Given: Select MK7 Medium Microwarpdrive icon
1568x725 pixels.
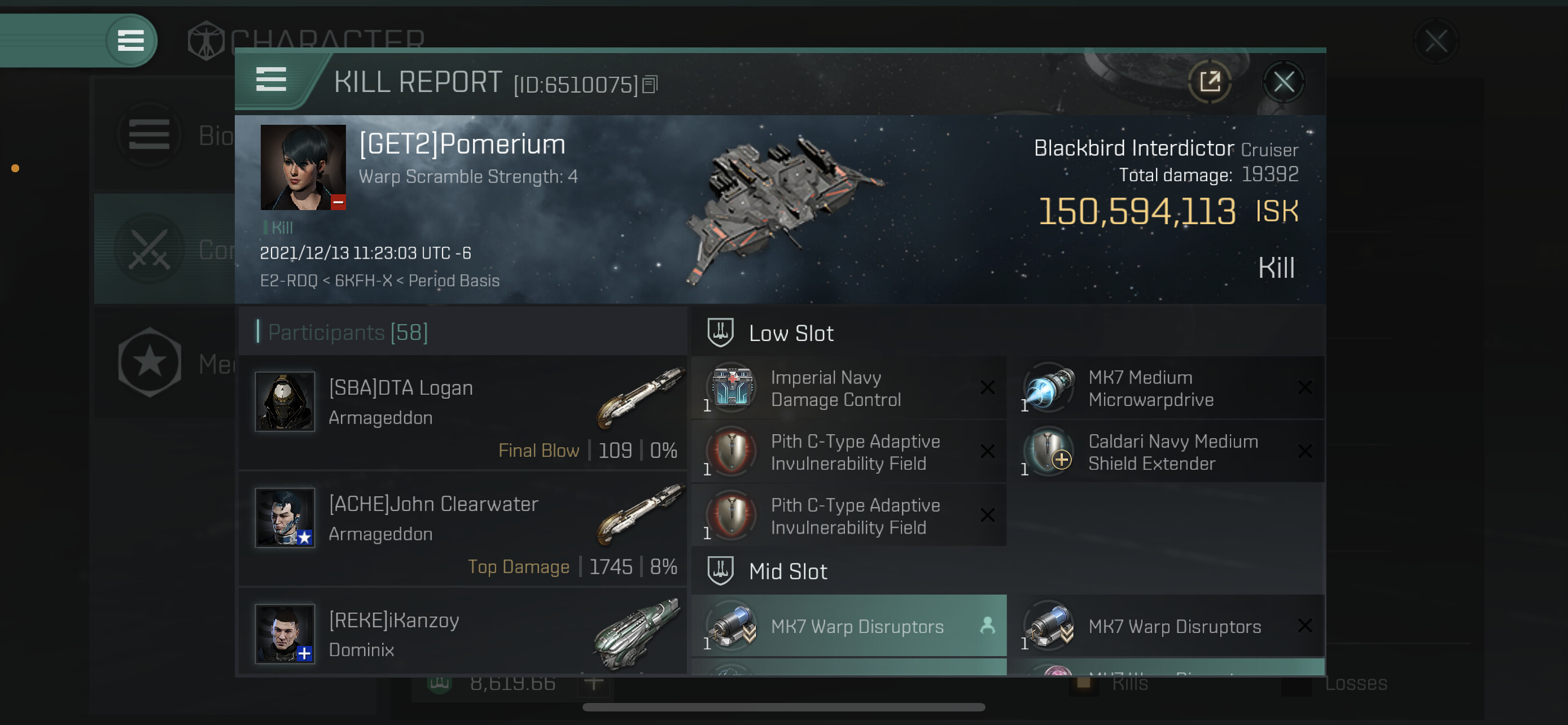Looking at the screenshot, I should tap(1049, 387).
